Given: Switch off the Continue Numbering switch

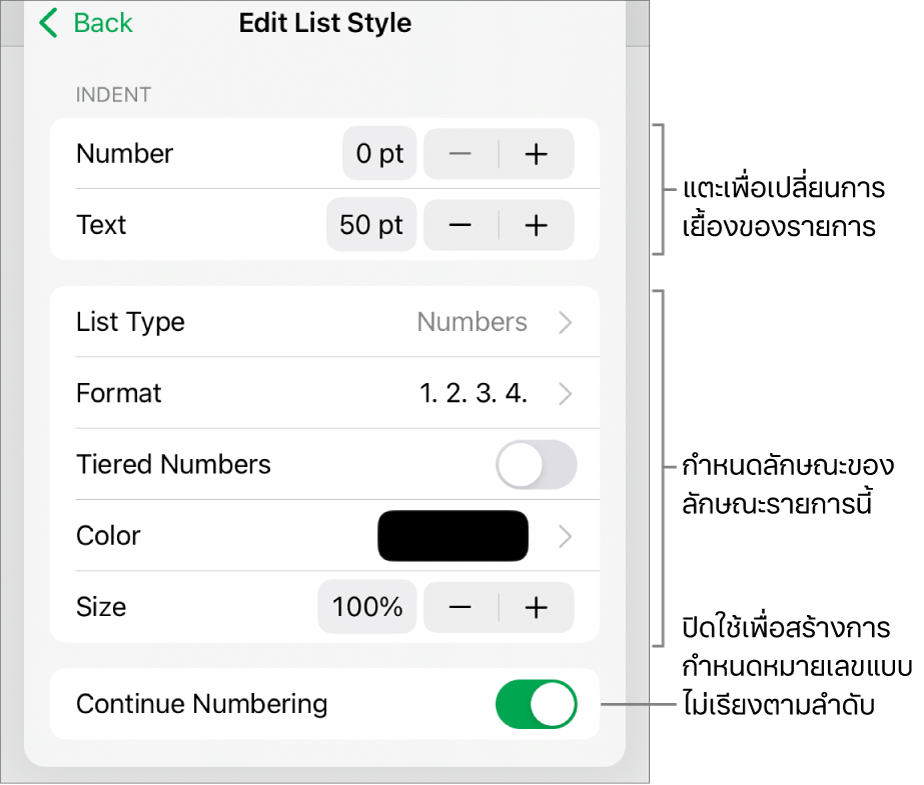Looking at the screenshot, I should pyautogui.click(x=536, y=704).
